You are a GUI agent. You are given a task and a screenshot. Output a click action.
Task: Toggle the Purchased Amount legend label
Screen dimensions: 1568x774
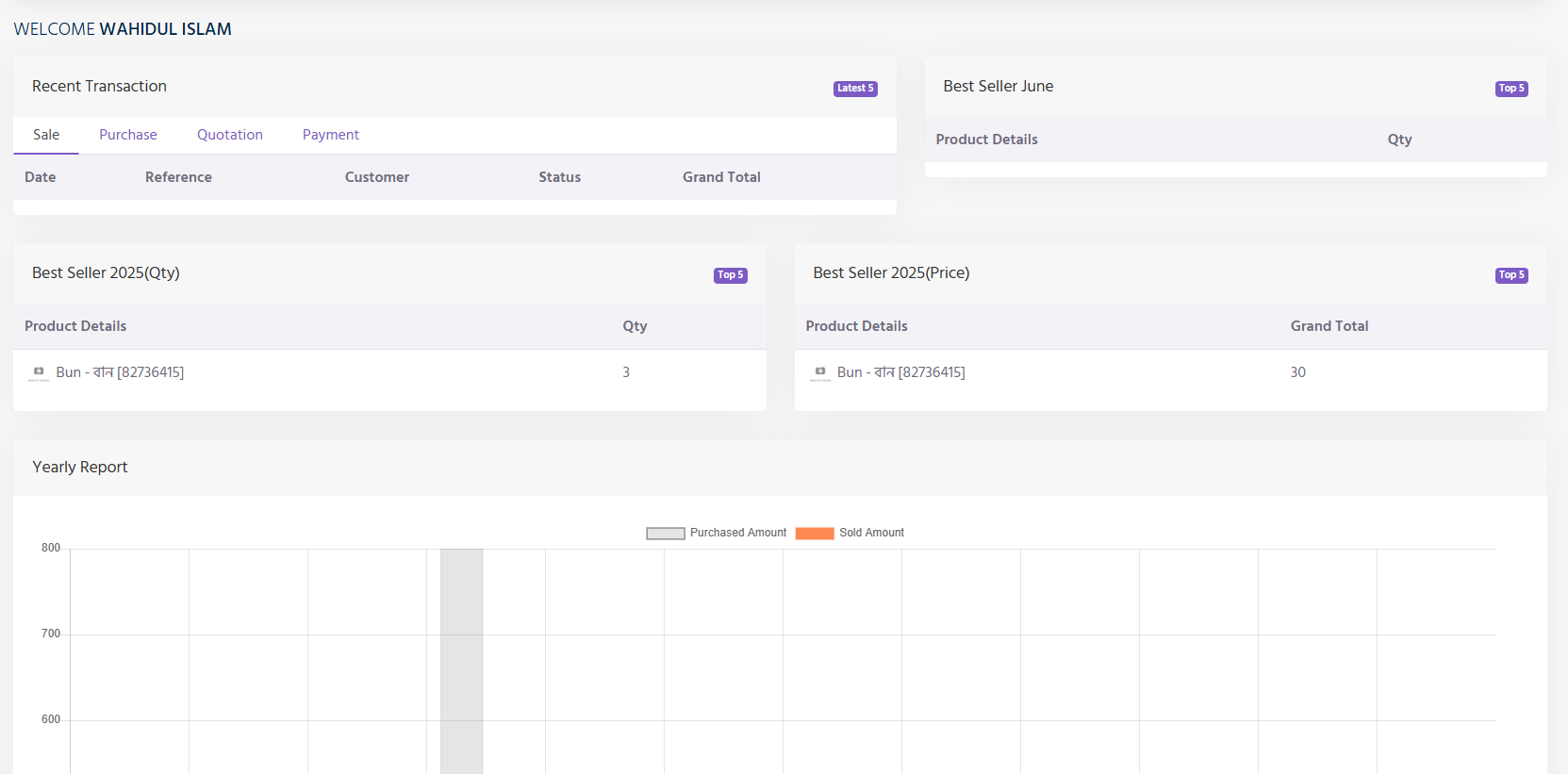(x=737, y=533)
